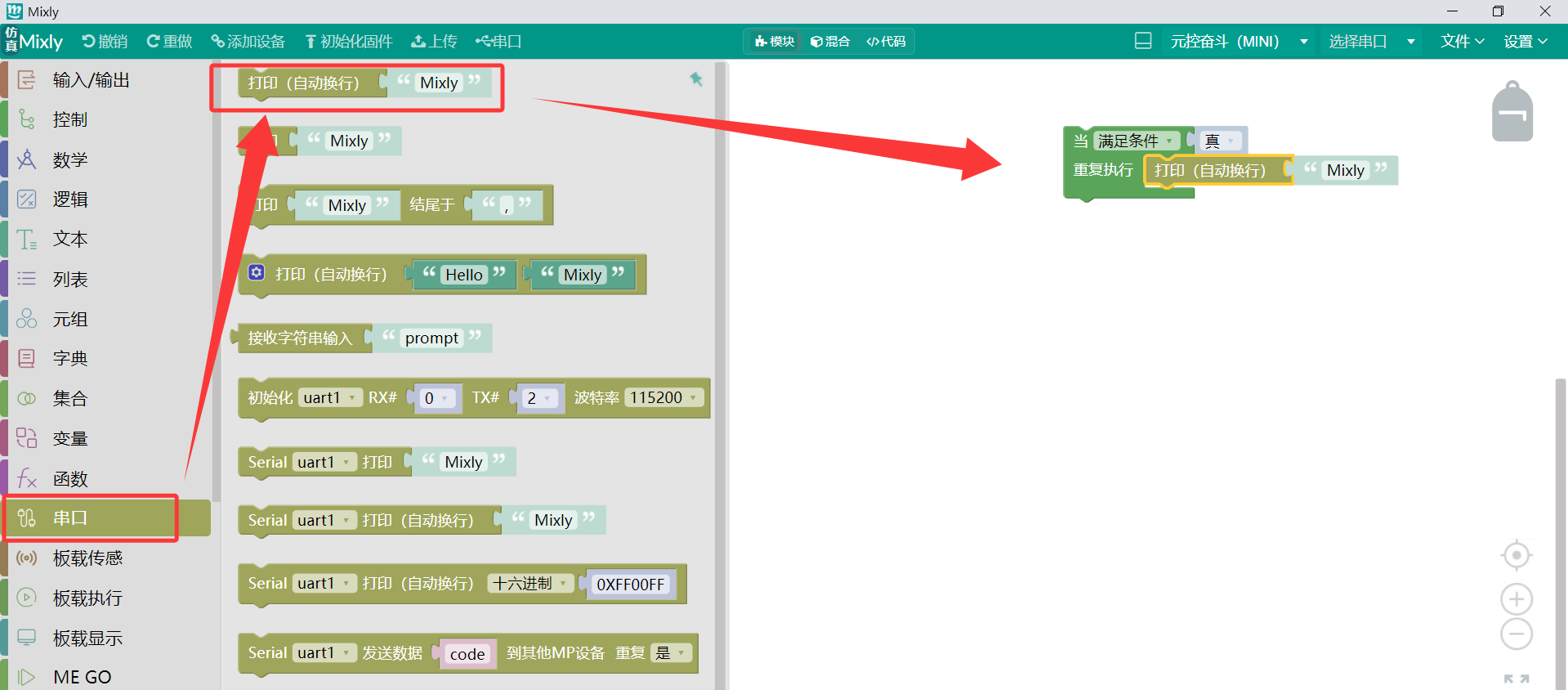1568x690 pixels.
Task: Center the workspace with the target icon
Action: (1517, 555)
